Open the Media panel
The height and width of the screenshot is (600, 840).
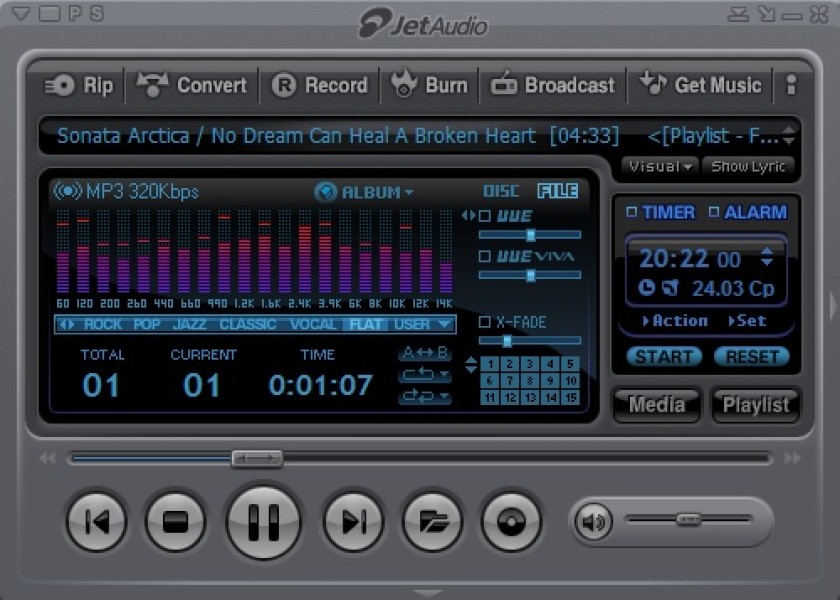657,404
